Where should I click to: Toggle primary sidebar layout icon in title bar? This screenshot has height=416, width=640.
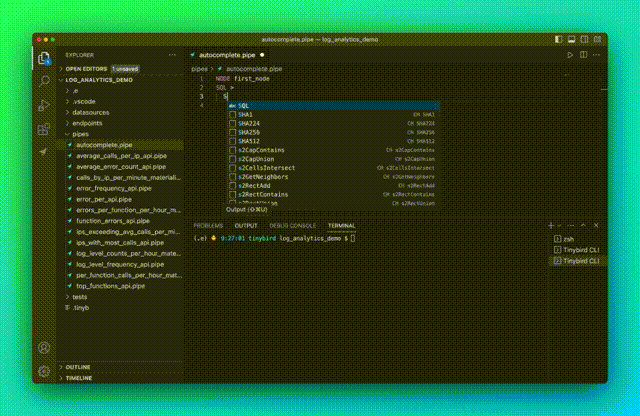pyautogui.click(x=560, y=39)
